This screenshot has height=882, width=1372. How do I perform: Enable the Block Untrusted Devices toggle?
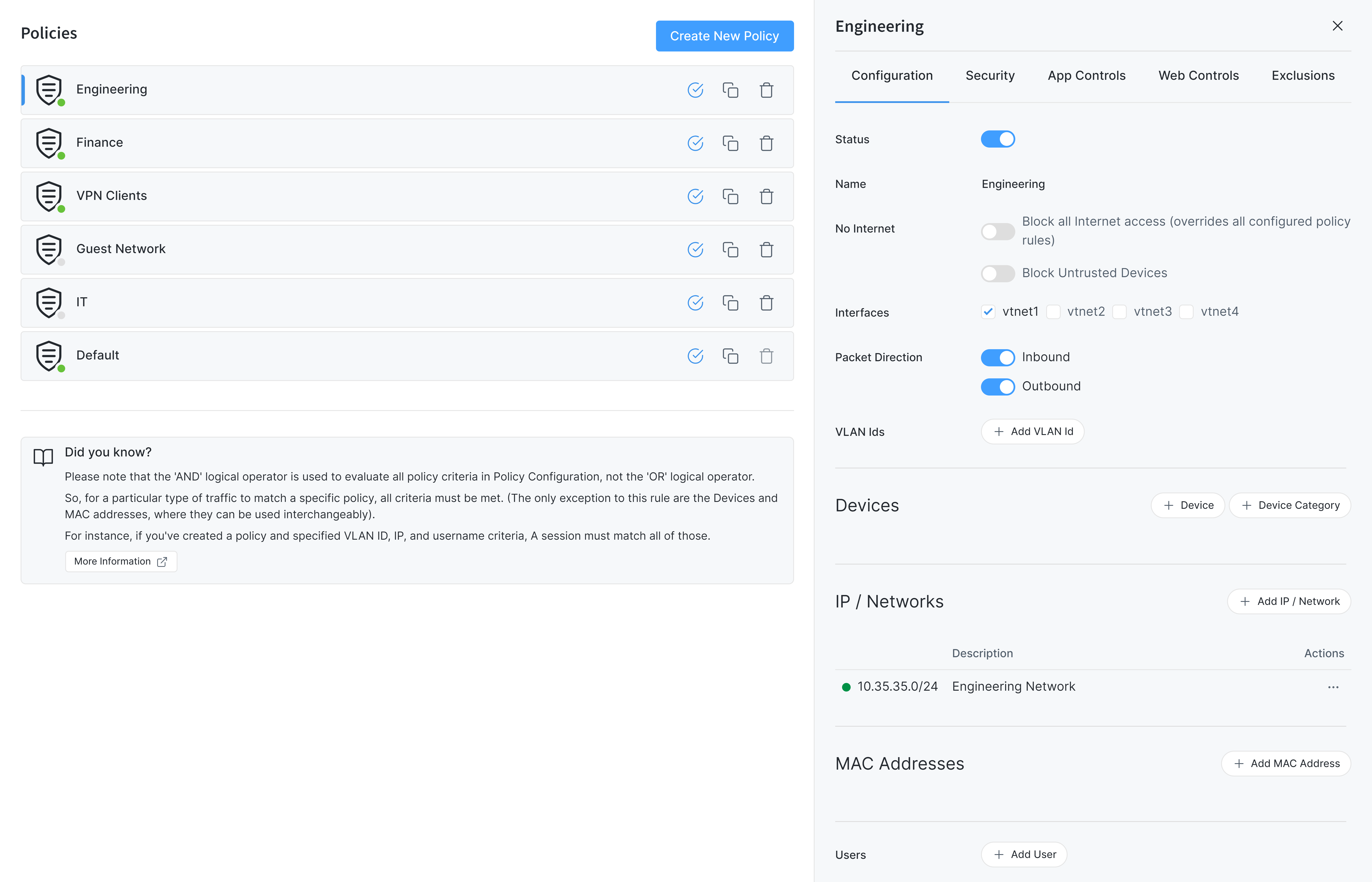(998, 273)
